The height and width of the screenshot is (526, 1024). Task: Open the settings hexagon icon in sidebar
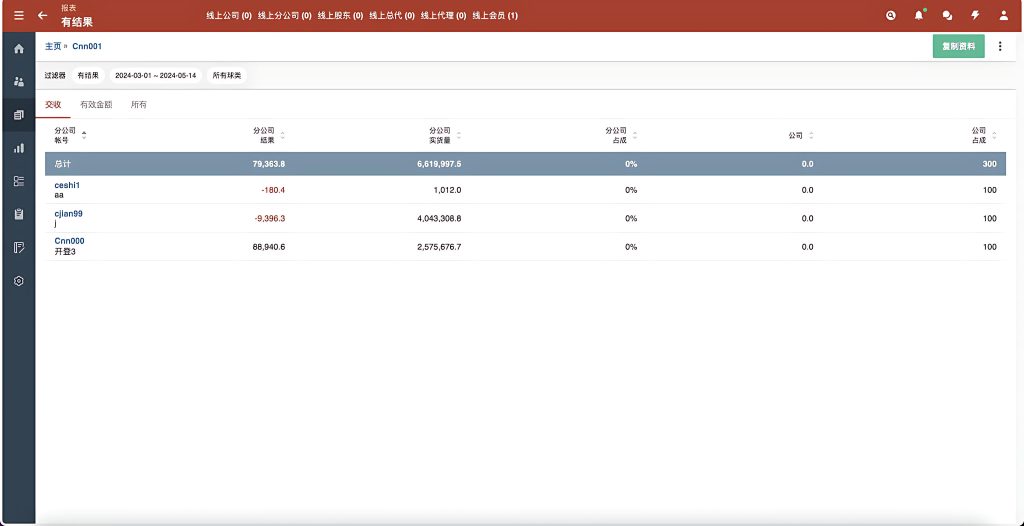pyautogui.click(x=19, y=281)
